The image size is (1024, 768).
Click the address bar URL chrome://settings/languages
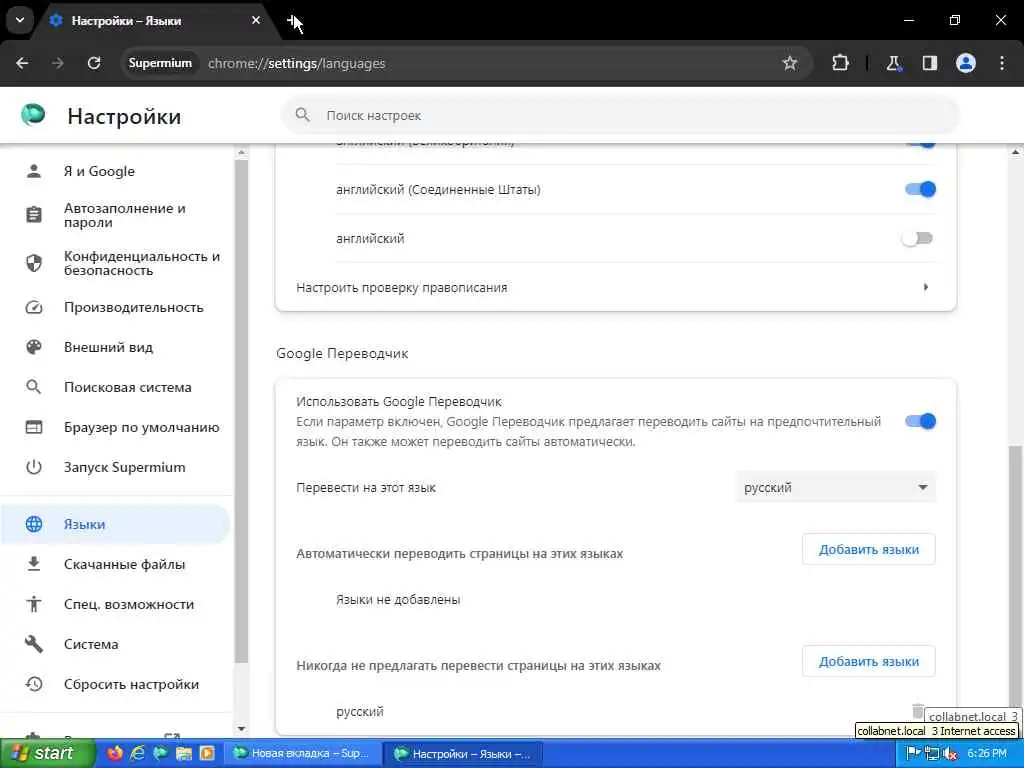click(296, 63)
